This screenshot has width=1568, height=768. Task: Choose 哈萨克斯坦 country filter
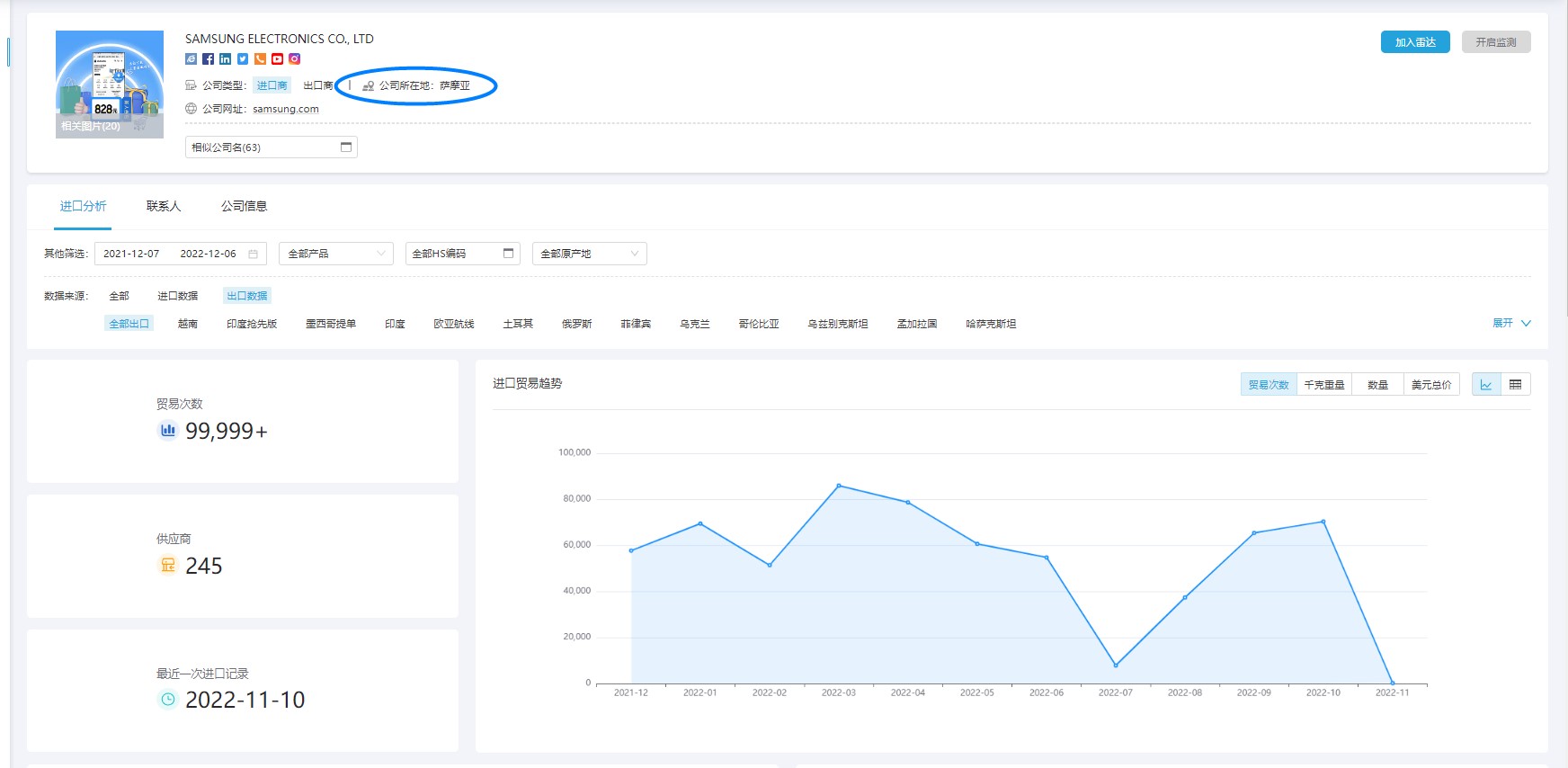pyautogui.click(x=991, y=324)
